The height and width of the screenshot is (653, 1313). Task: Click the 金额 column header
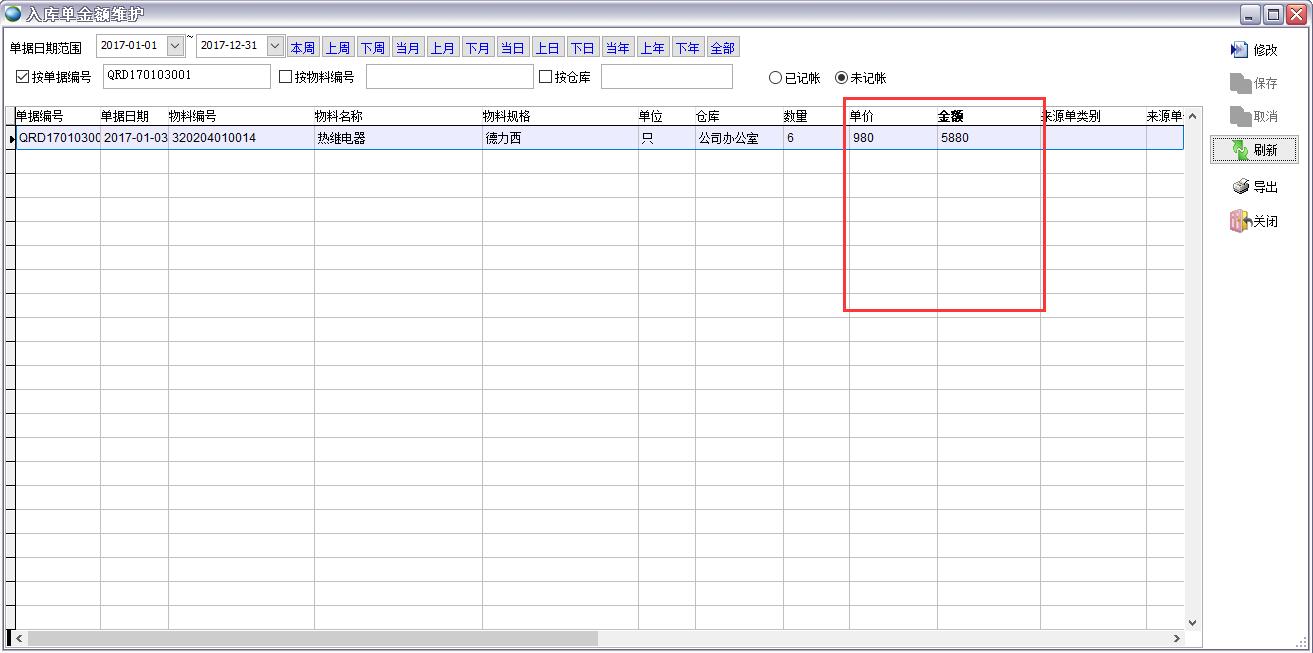point(951,116)
